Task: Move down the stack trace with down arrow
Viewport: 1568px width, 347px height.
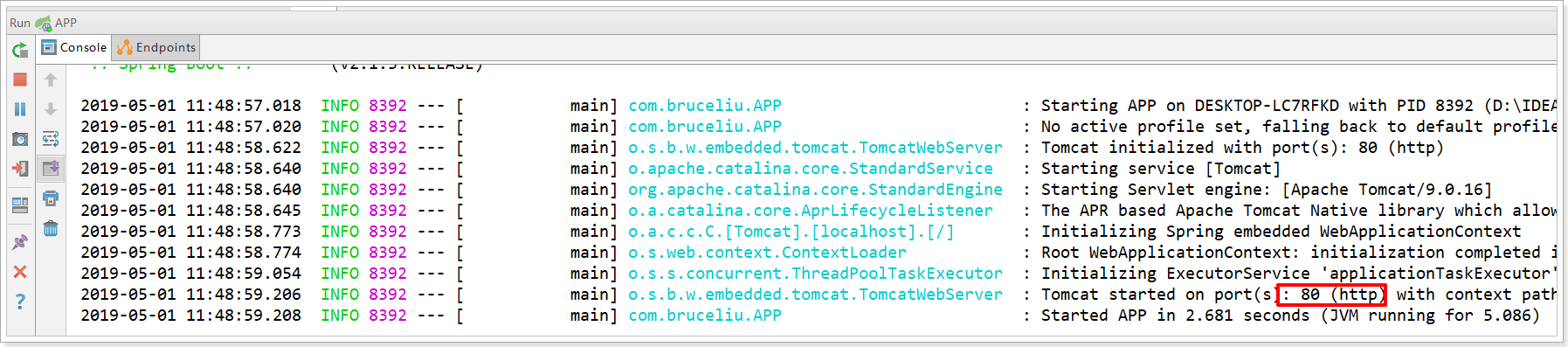Action: (x=51, y=109)
